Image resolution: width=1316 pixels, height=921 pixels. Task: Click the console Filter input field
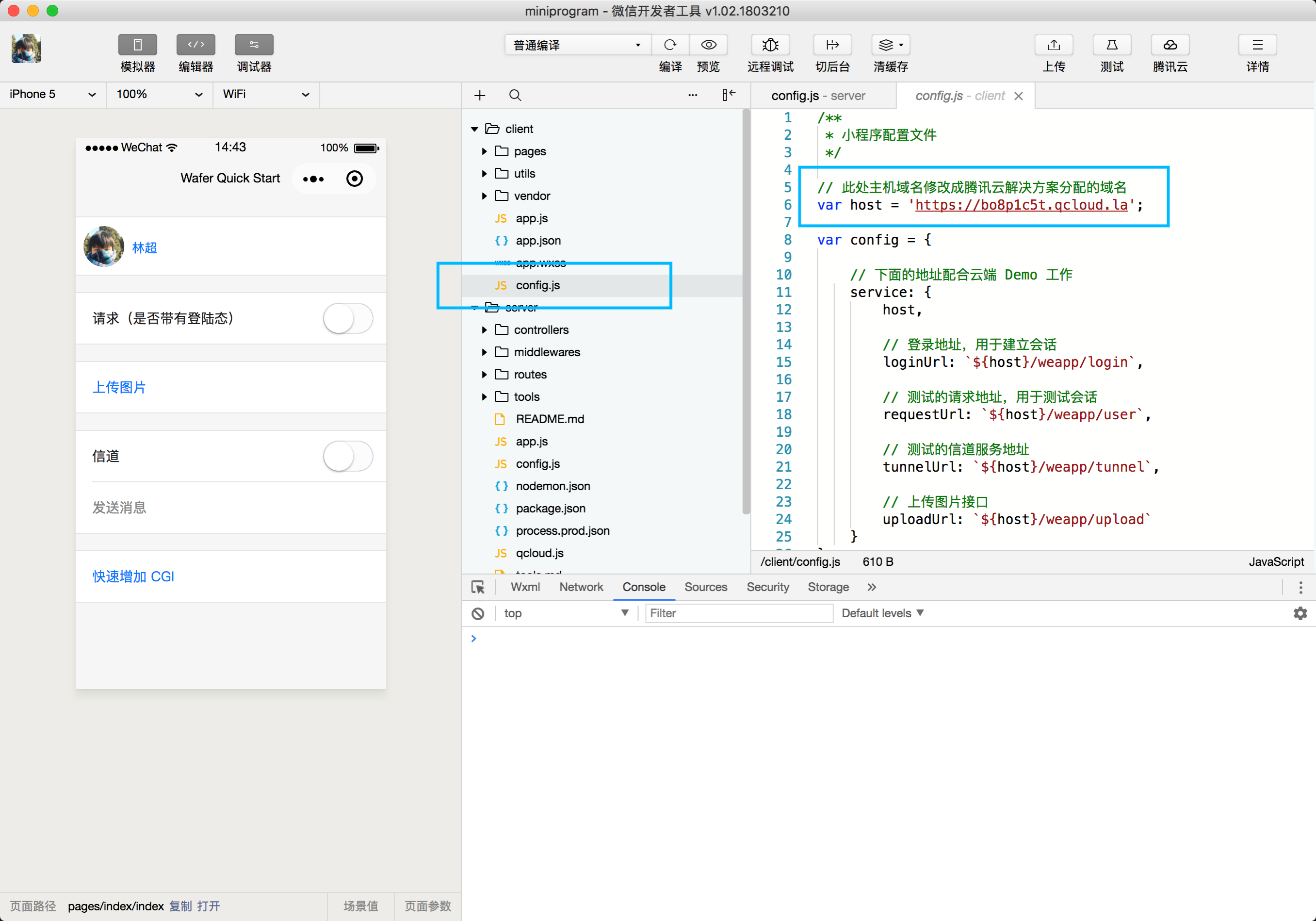click(738, 613)
